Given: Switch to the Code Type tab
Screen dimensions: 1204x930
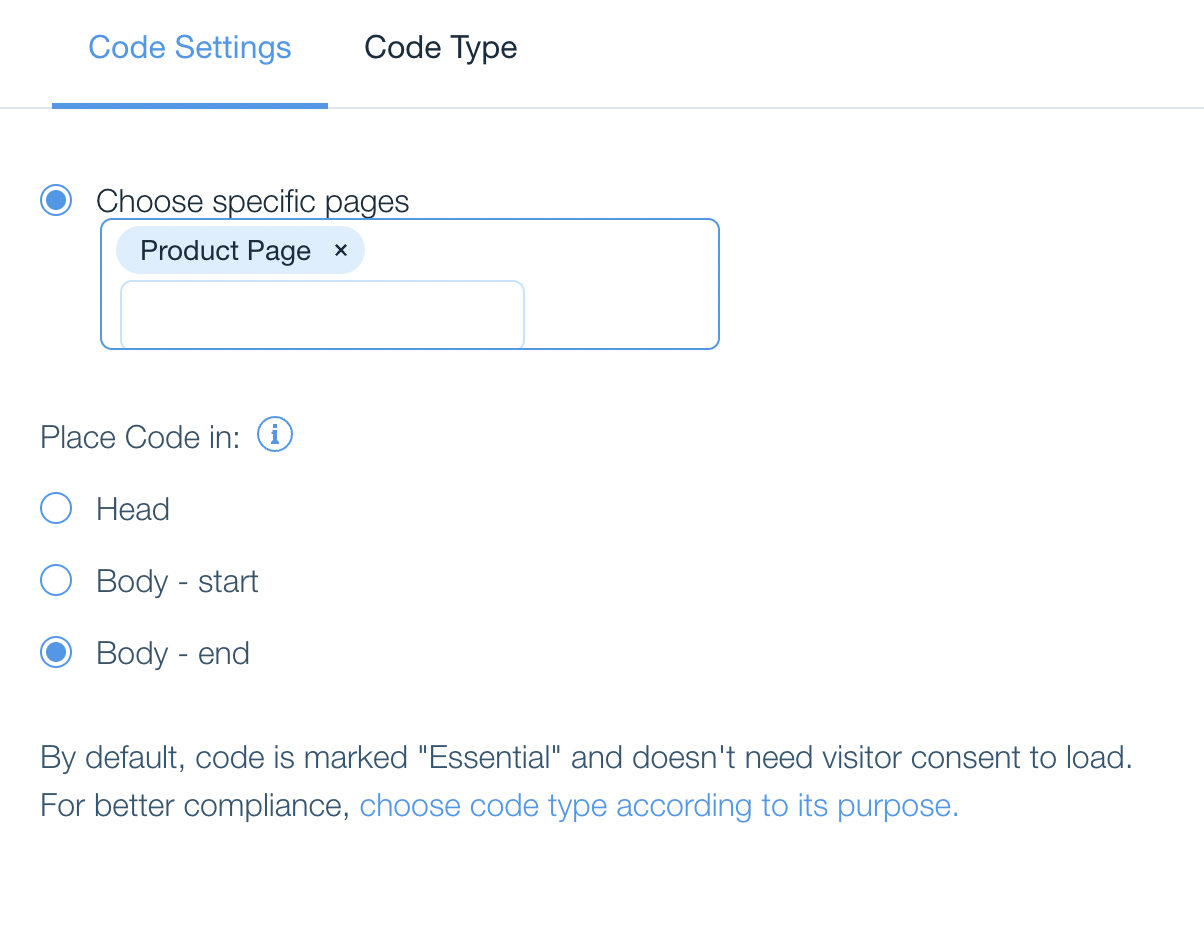Looking at the screenshot, I should click(x=440, y=48).
